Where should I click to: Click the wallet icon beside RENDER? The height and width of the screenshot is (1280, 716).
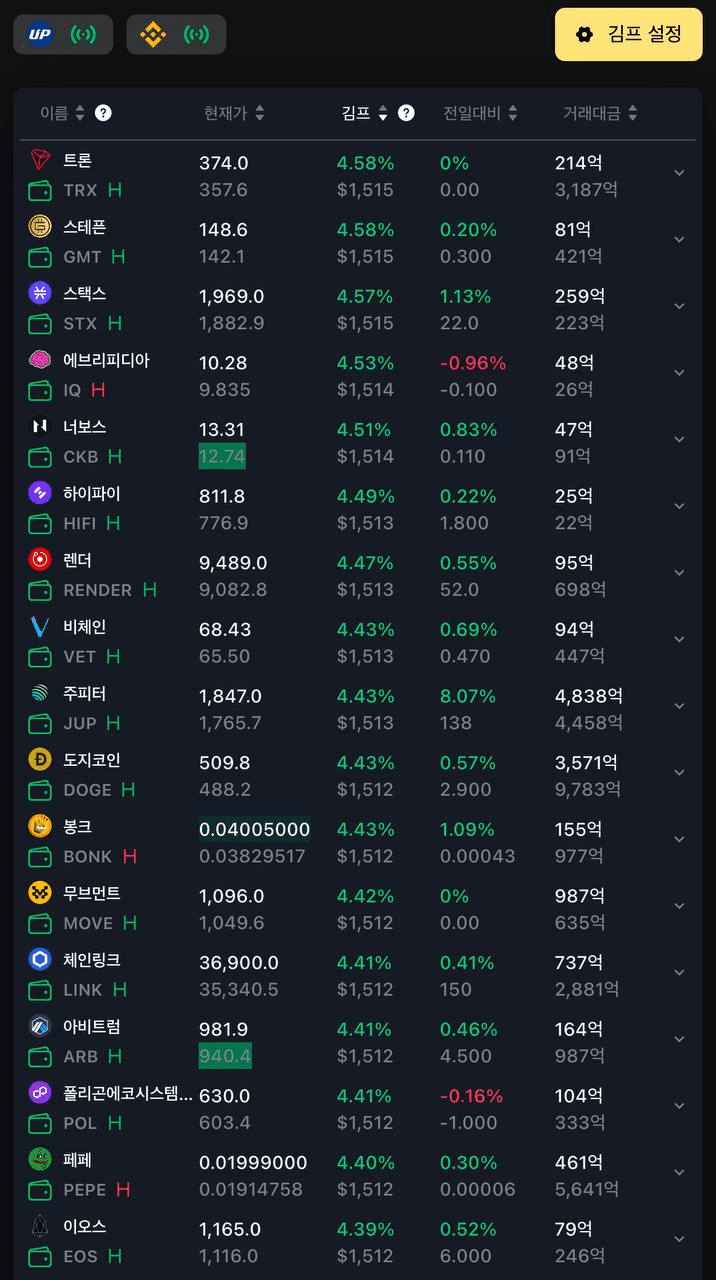[x=40, y=590]
